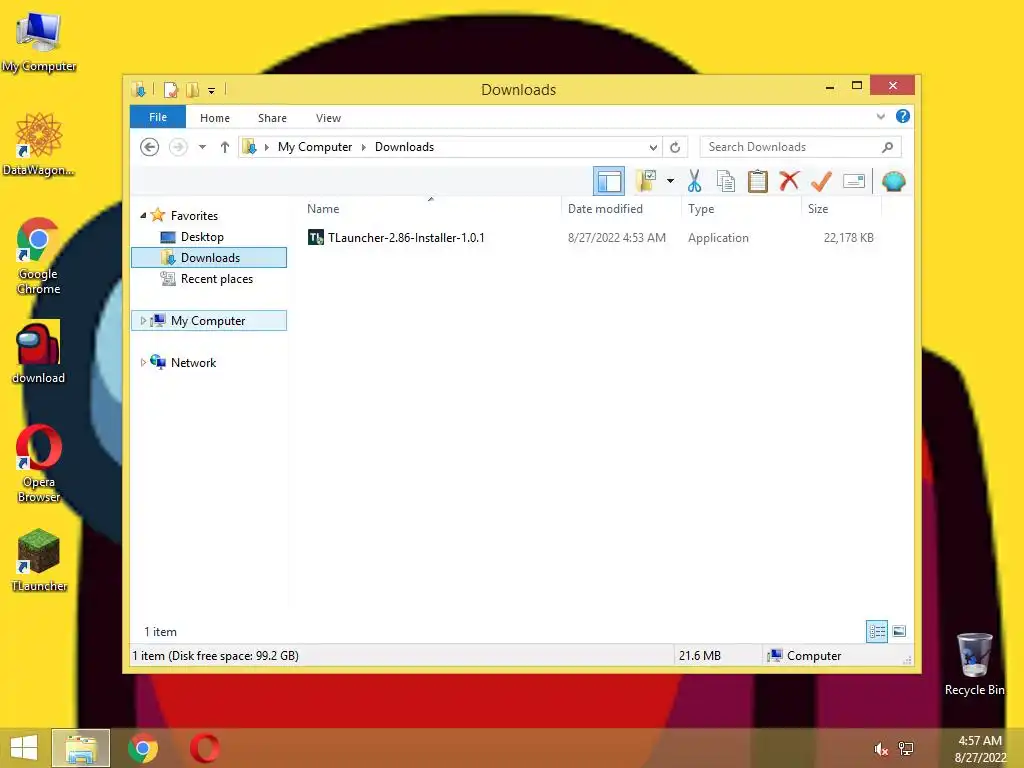
Task: Click the orange checkmark Properties icon
Action: 821,181
